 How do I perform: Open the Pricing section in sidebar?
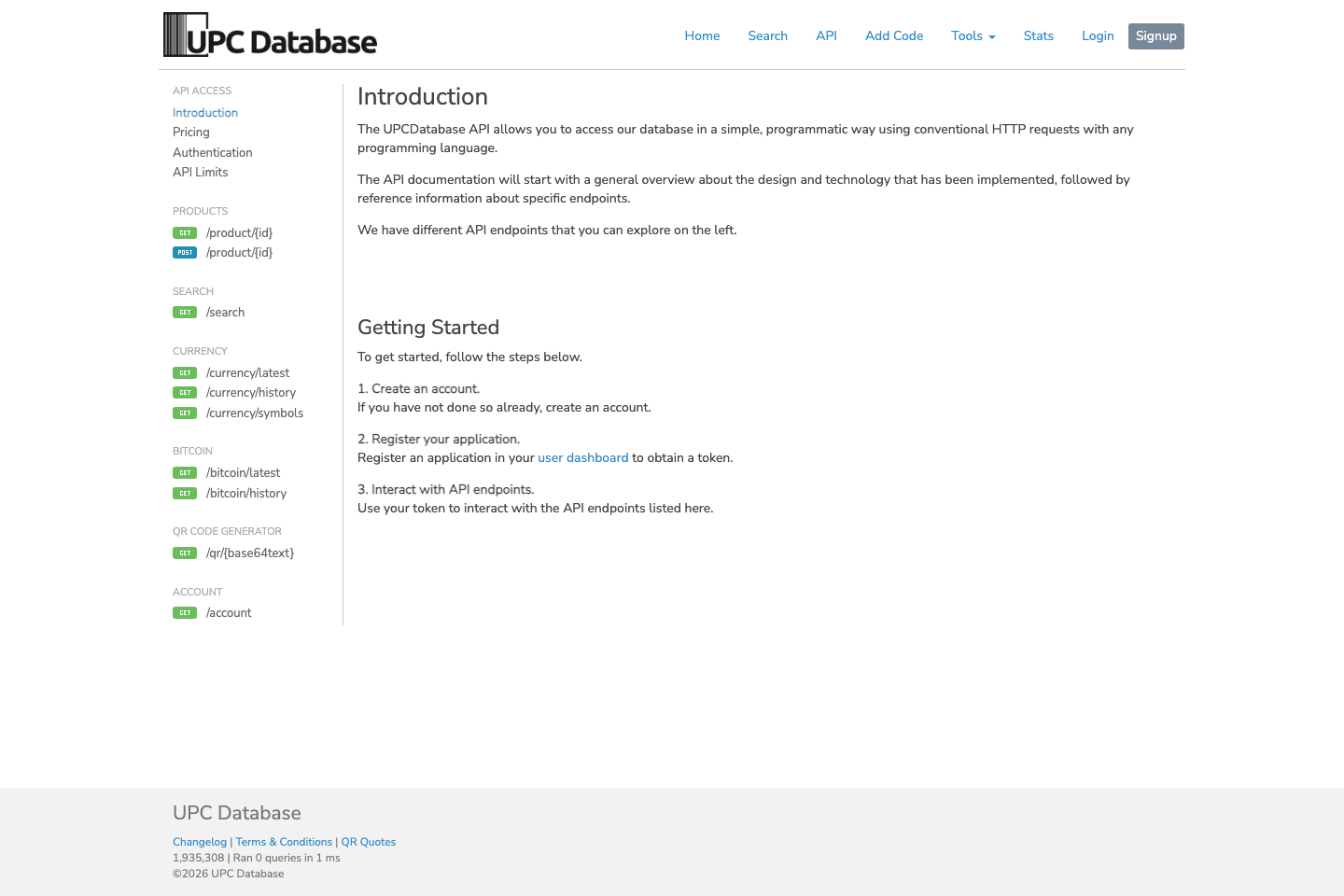(x=190, y=133)
